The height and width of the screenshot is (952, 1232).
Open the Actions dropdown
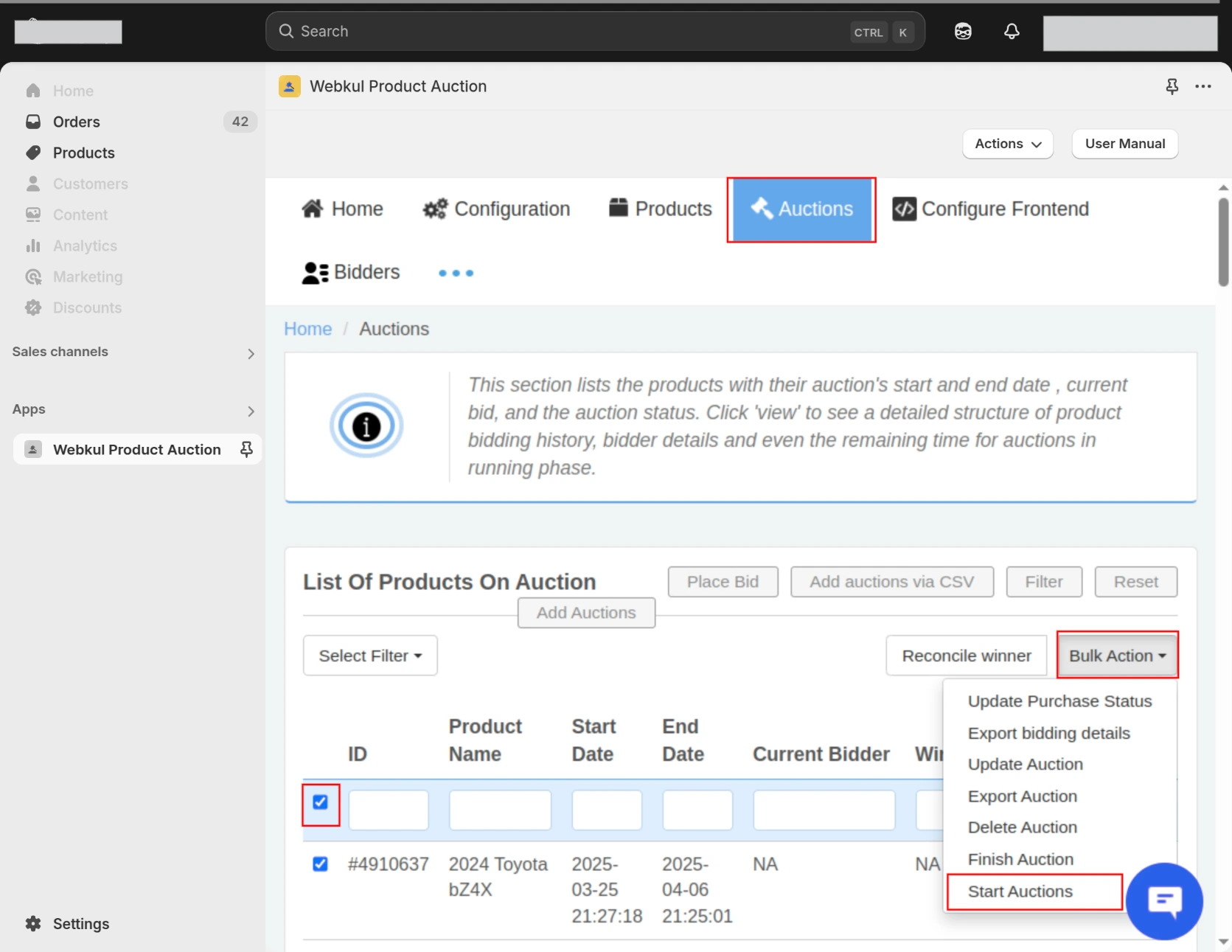1007,144
